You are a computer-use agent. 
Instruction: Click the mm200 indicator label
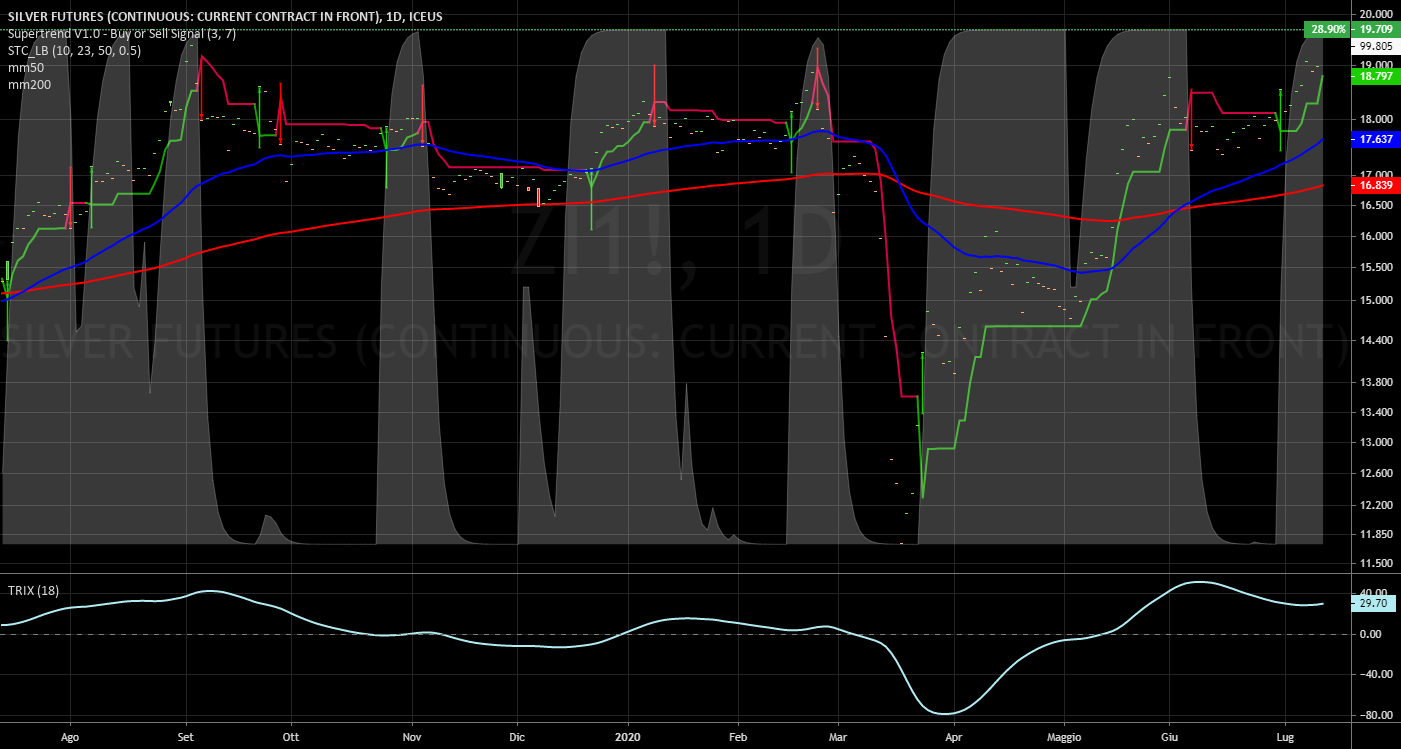pyautogui.click(x=27, y=84)
